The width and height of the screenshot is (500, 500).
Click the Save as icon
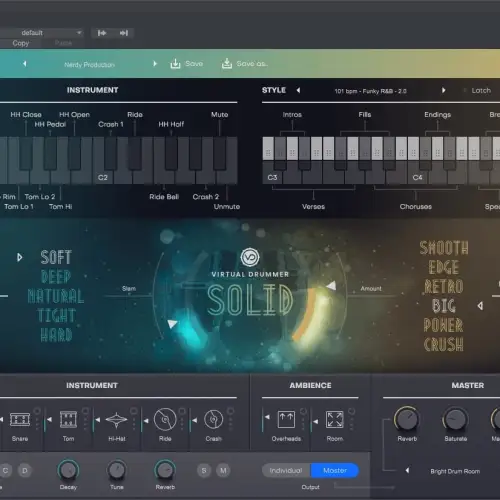point(227,63)
